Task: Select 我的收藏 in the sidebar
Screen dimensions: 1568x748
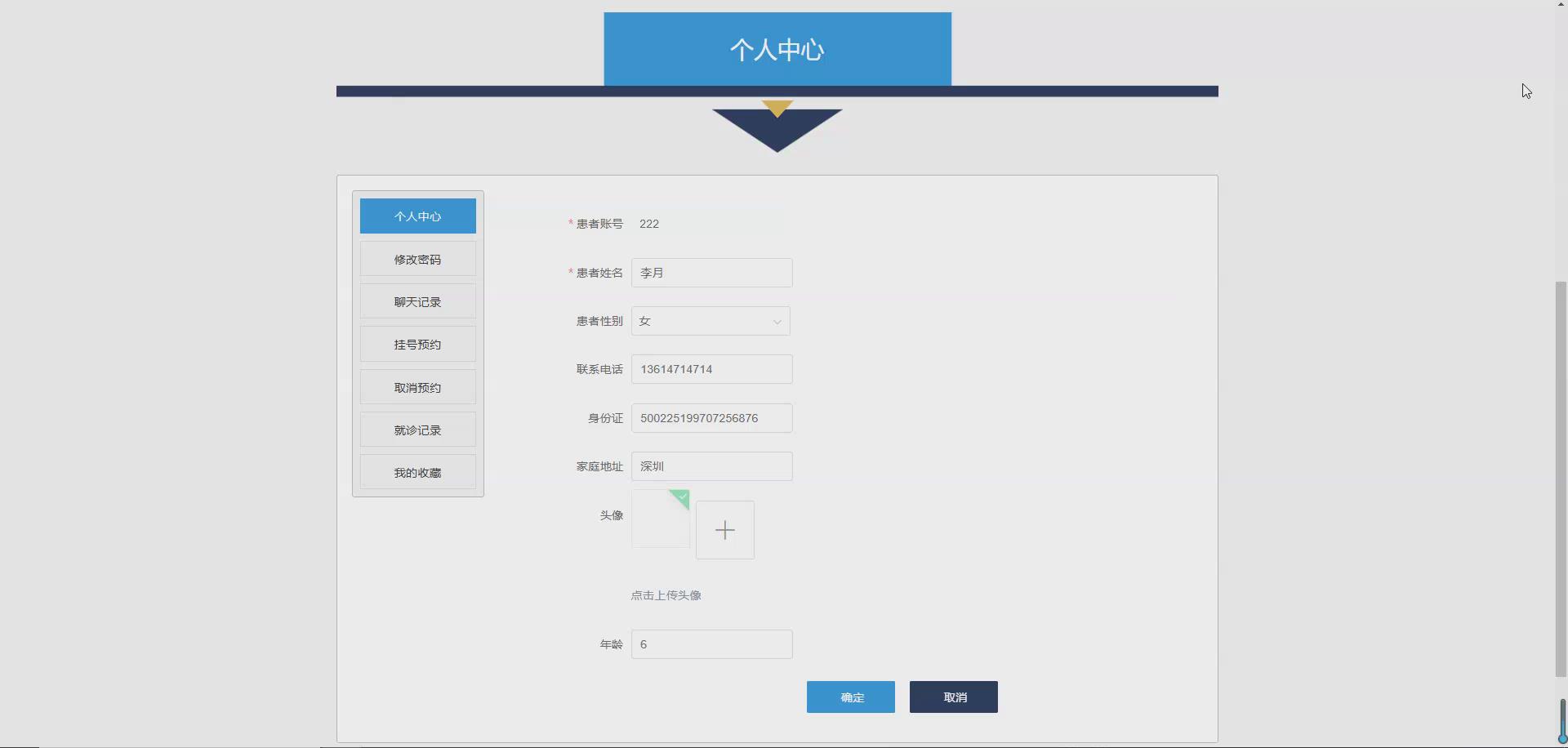Action: click(x=417, y=472)
